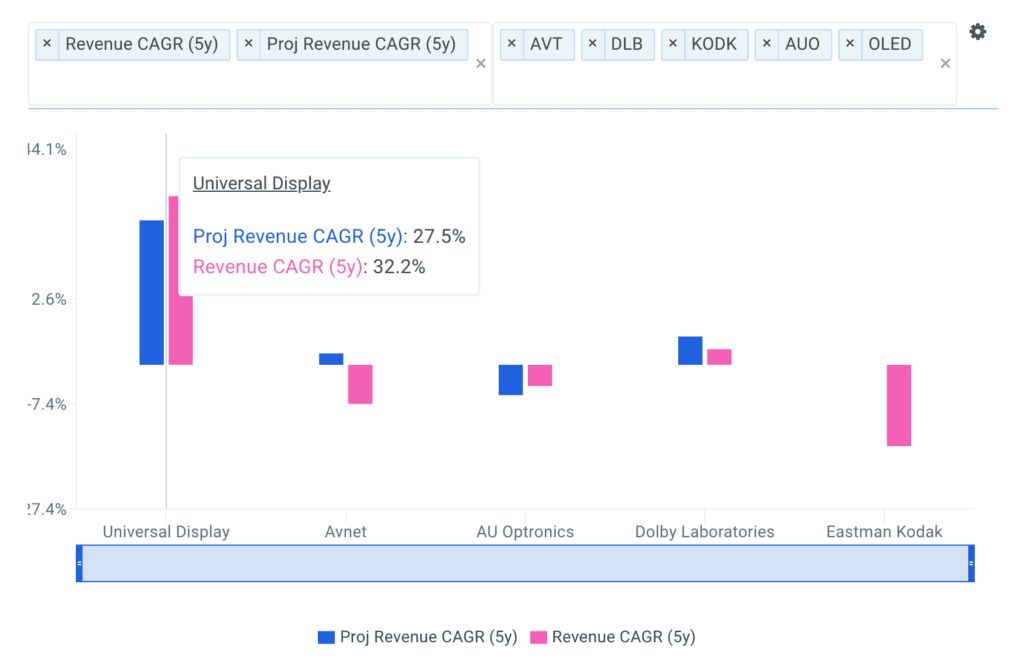Click the left handle of range slider
Screen dimensions: 1024x669
[x=79, y=563]
